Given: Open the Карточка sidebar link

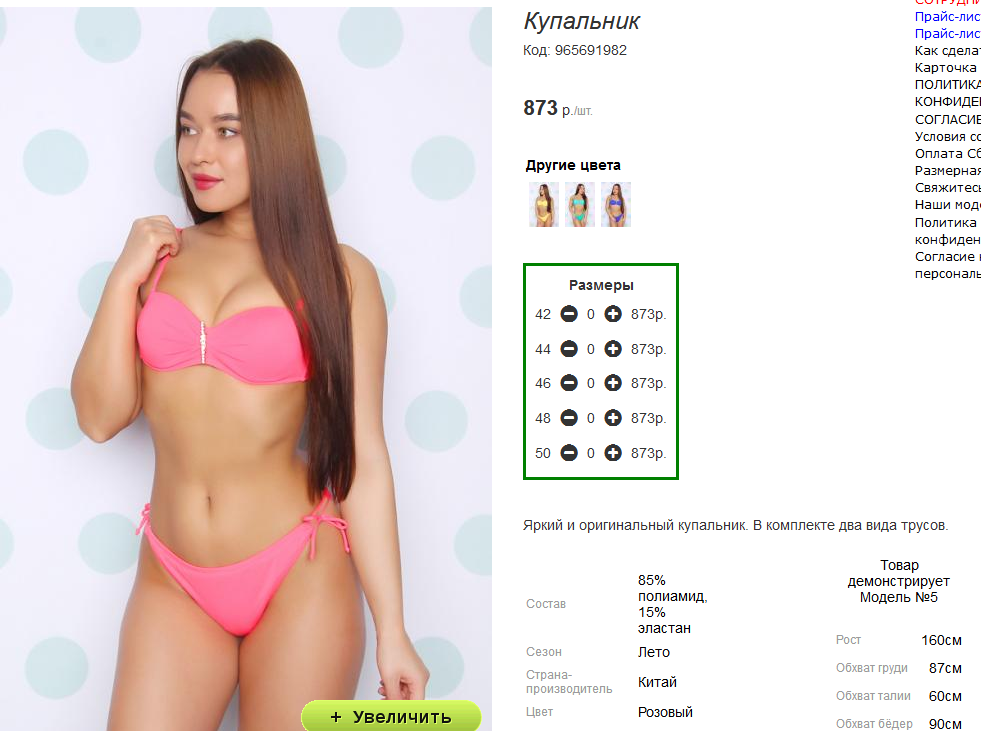Looking at the screenshot, I should pos(947,68).
